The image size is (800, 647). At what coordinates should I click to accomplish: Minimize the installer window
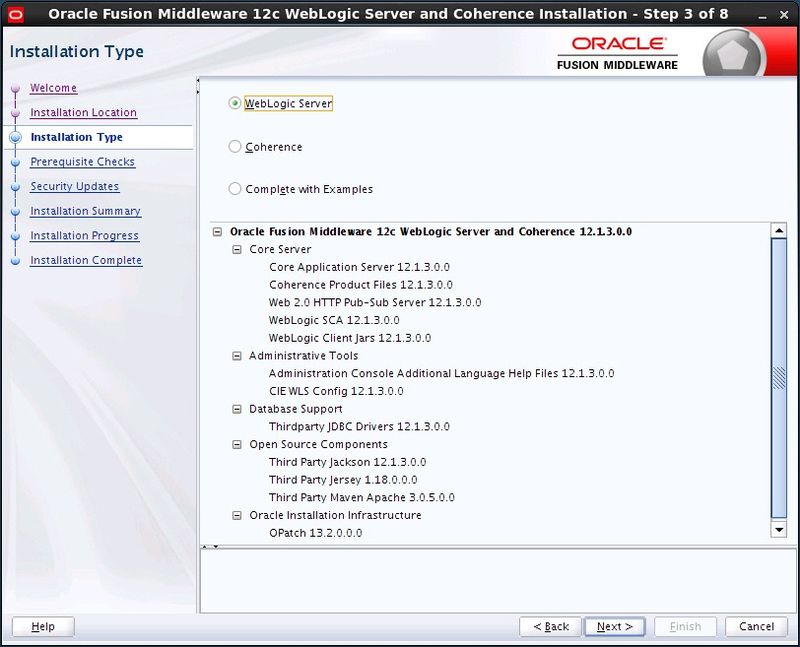tap(762, 15)
